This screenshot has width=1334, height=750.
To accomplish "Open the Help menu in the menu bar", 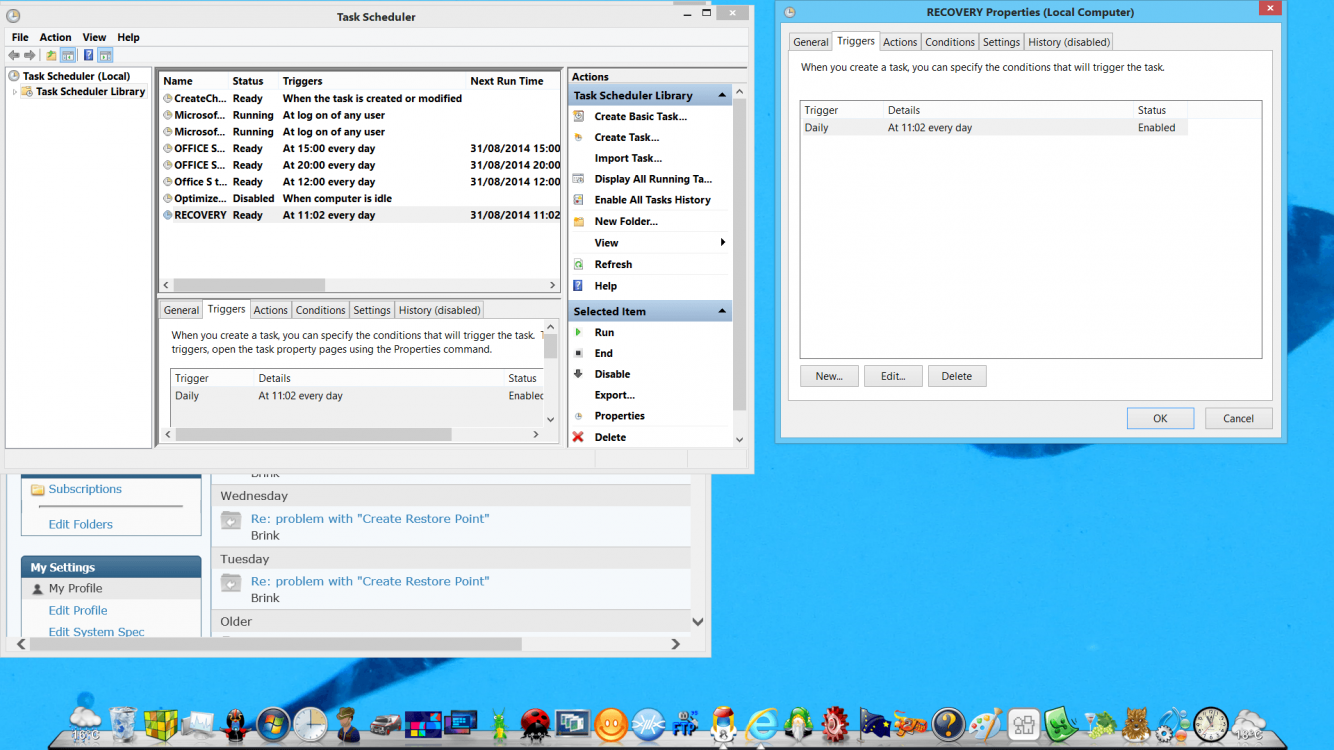I will click(x=128, y=37).
